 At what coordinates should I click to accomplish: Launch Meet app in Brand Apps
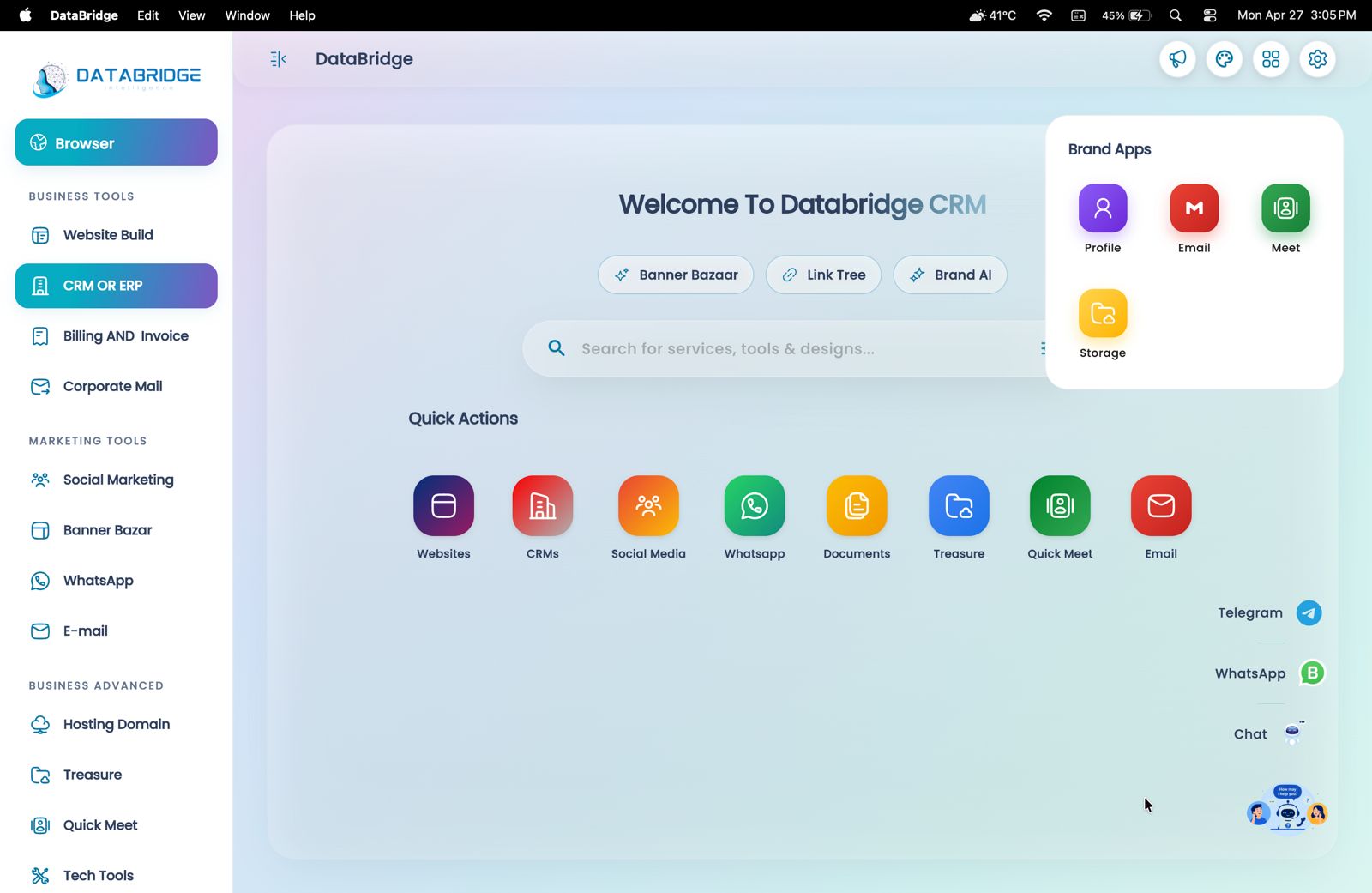click(x=1285, y=208)
